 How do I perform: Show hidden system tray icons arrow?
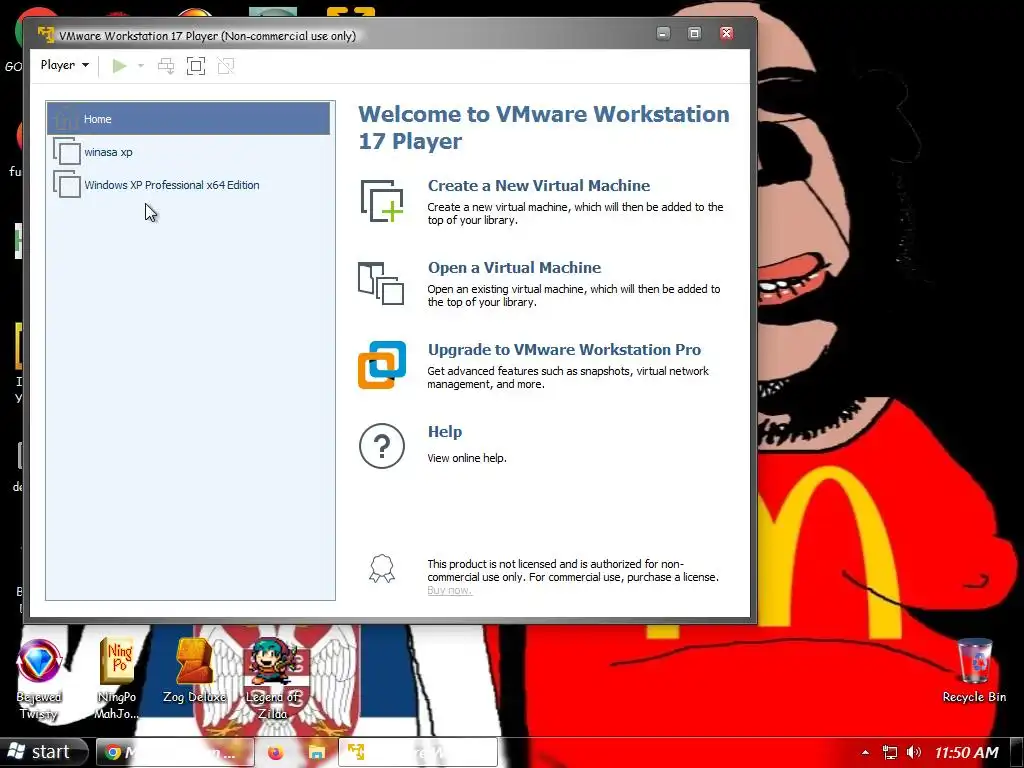point(865,753)
